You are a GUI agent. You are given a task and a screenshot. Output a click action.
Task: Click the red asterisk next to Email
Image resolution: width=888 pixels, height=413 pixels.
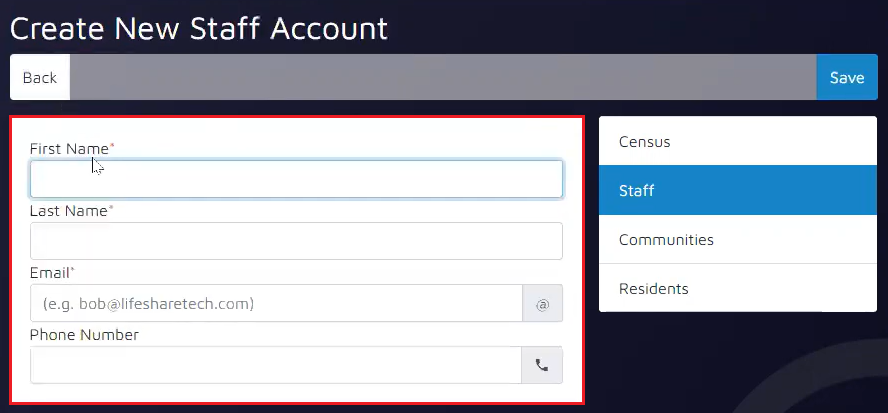72,271
